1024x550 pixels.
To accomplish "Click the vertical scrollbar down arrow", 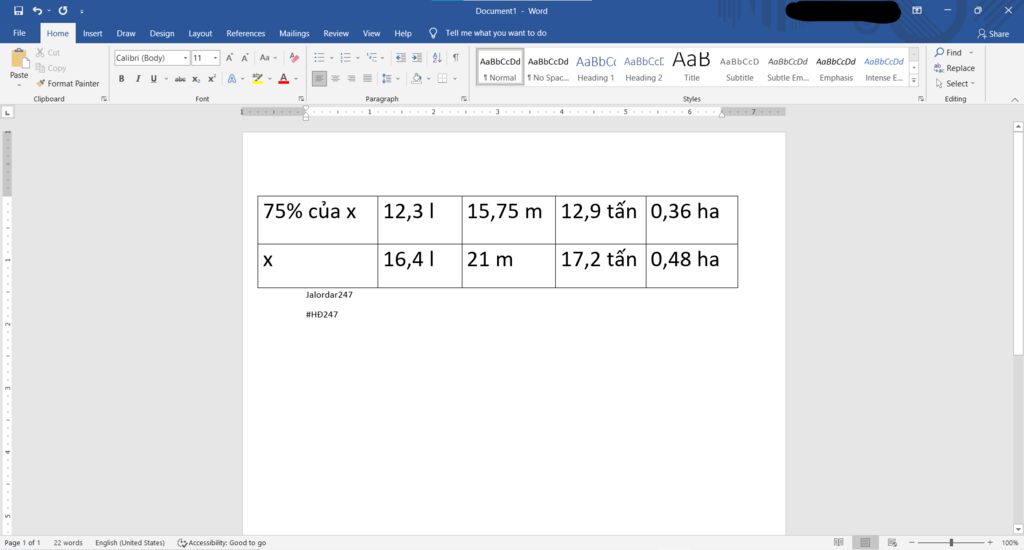I will coord(1017,528).
